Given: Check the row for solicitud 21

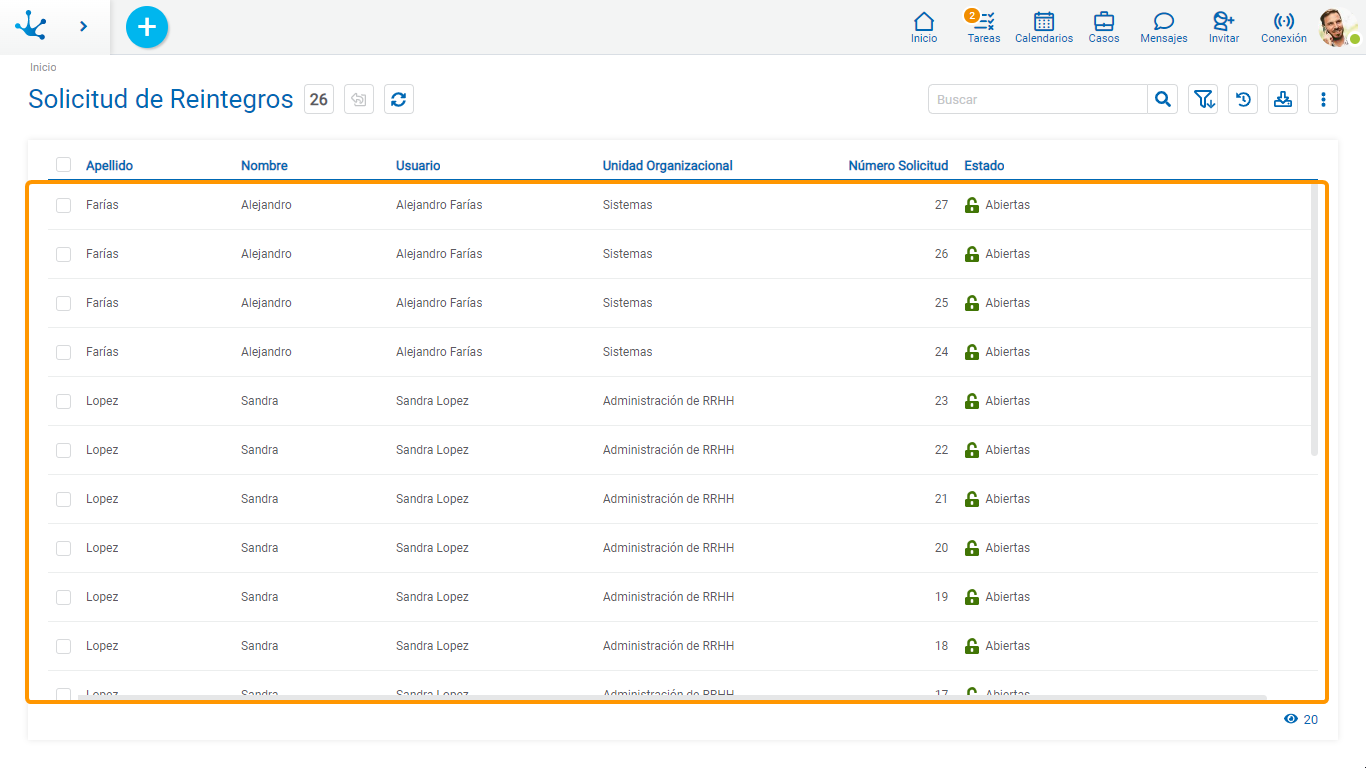Looking at the screenshot, I should 64,499.
